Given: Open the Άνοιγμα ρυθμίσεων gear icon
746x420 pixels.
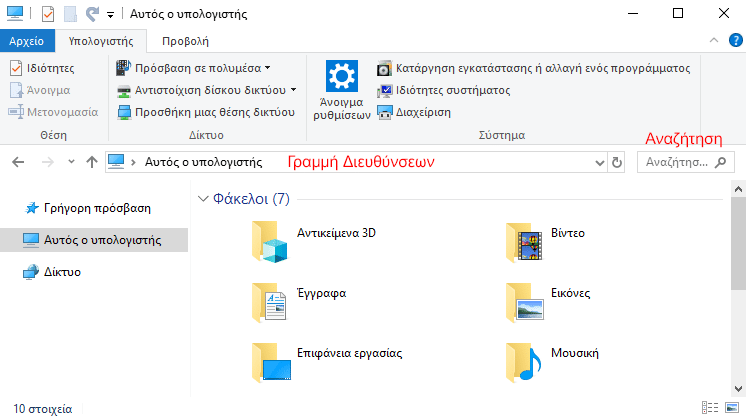Looking at the screenshot, I should pos(342,76).
